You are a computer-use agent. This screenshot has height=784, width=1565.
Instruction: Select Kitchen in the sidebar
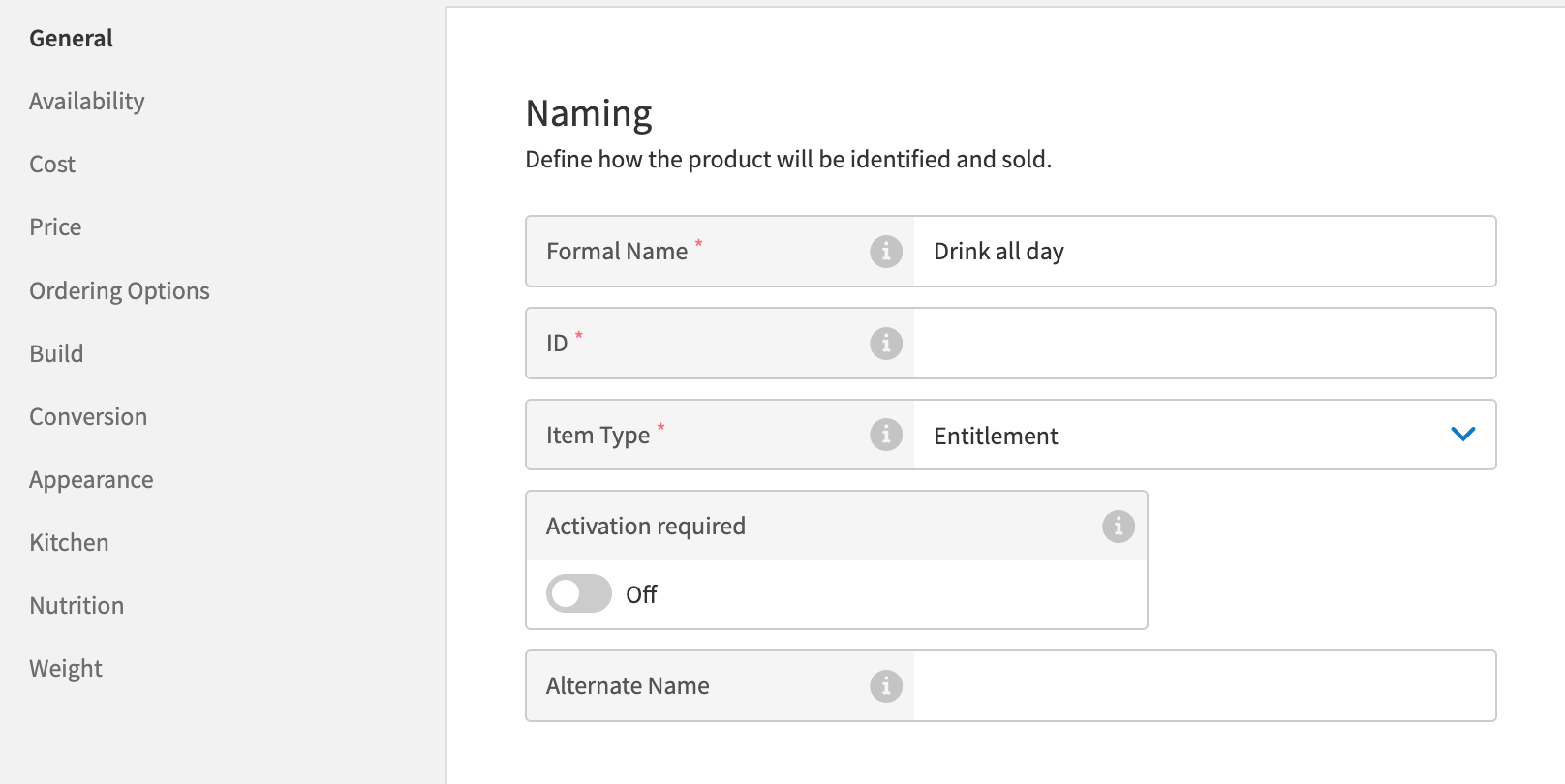point(68,542)
